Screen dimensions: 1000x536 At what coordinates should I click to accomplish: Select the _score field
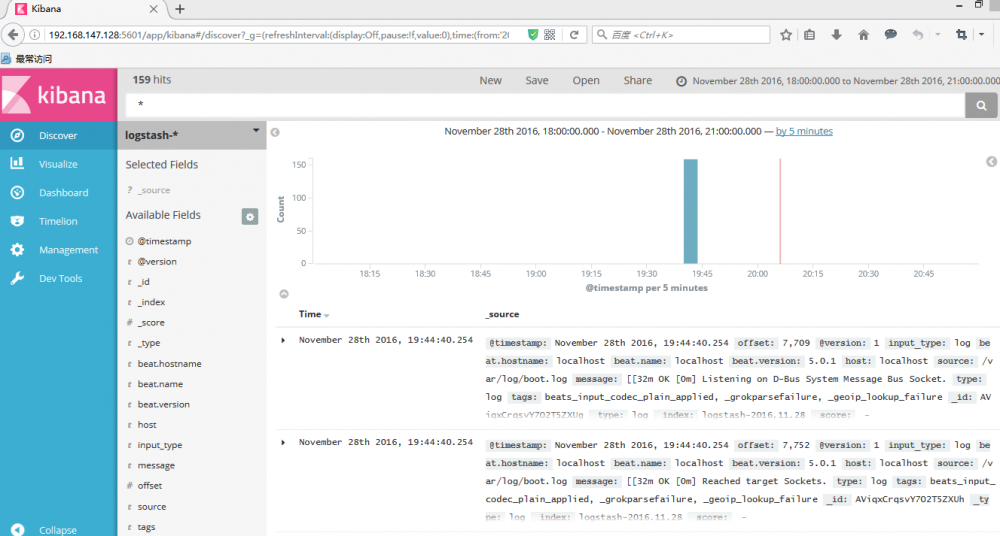pos(151,323)
